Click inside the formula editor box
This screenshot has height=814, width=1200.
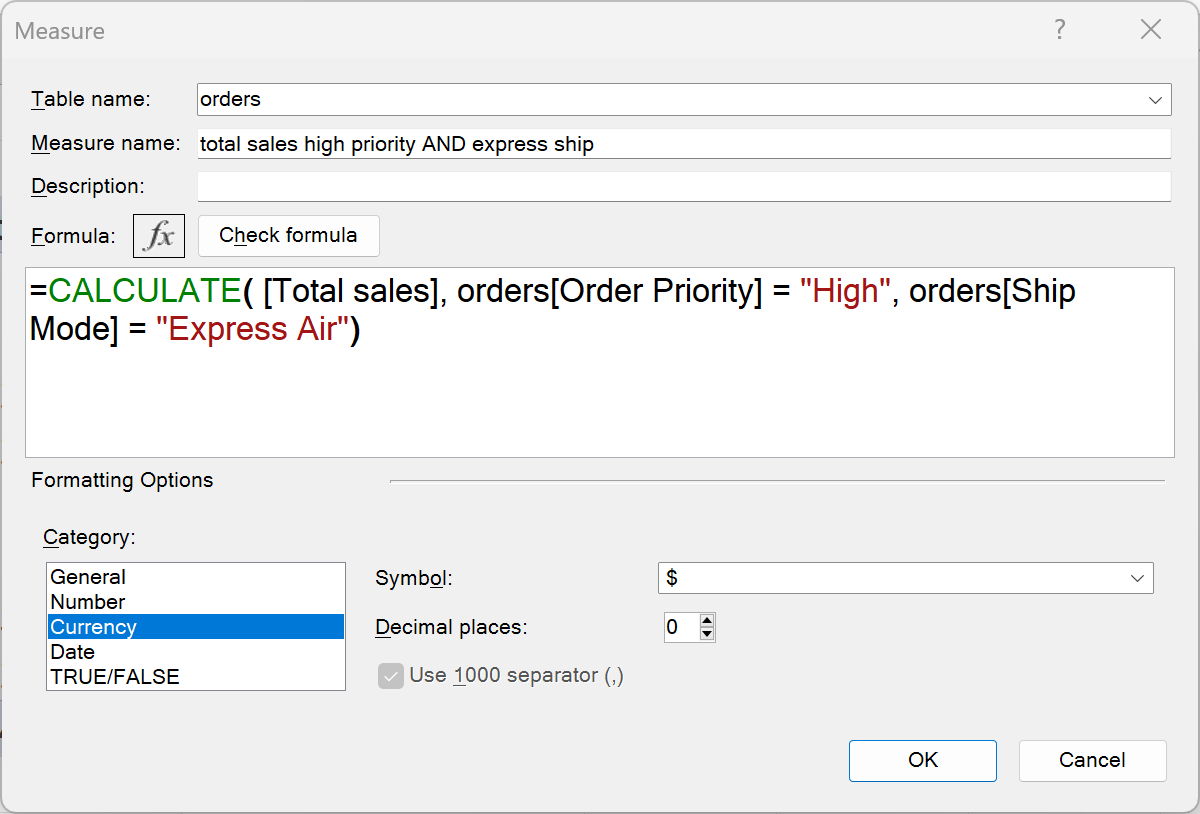[x=600, y=390]
